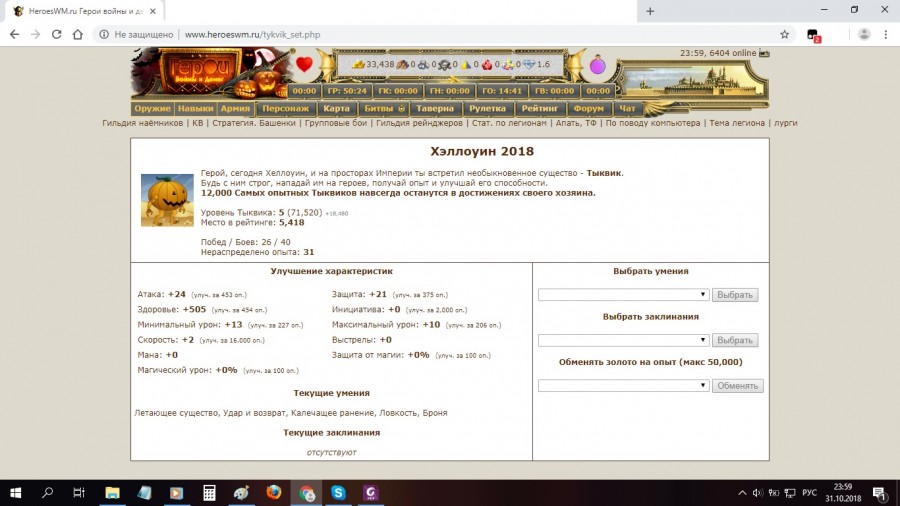This screenshot has height=506, width=900.
Task: Click the red heart health icon
Action: point(305,66)
